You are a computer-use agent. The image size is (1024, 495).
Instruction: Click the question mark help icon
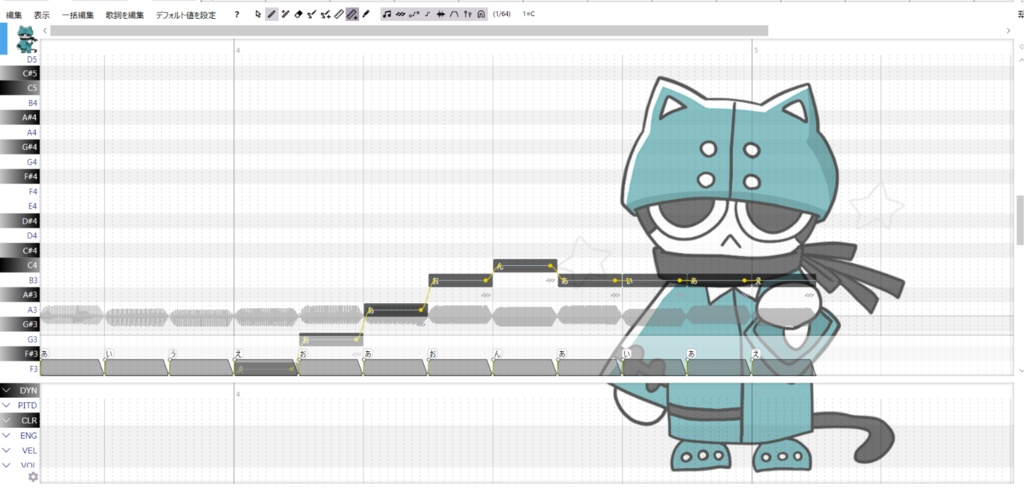(237, 14)
